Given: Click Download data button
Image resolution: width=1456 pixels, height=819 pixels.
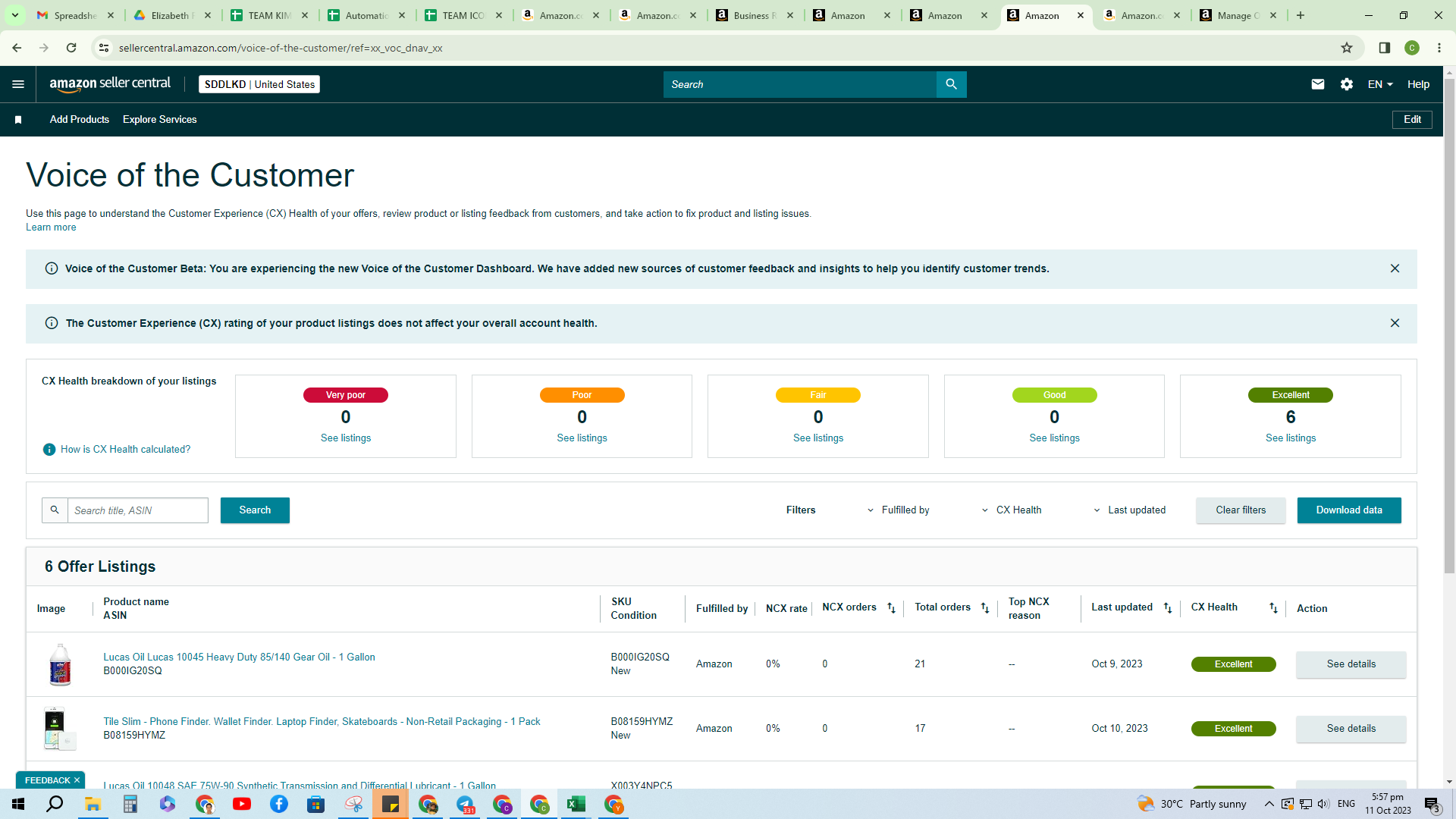Looking at the screenshot, I should tap(1349, 510).
